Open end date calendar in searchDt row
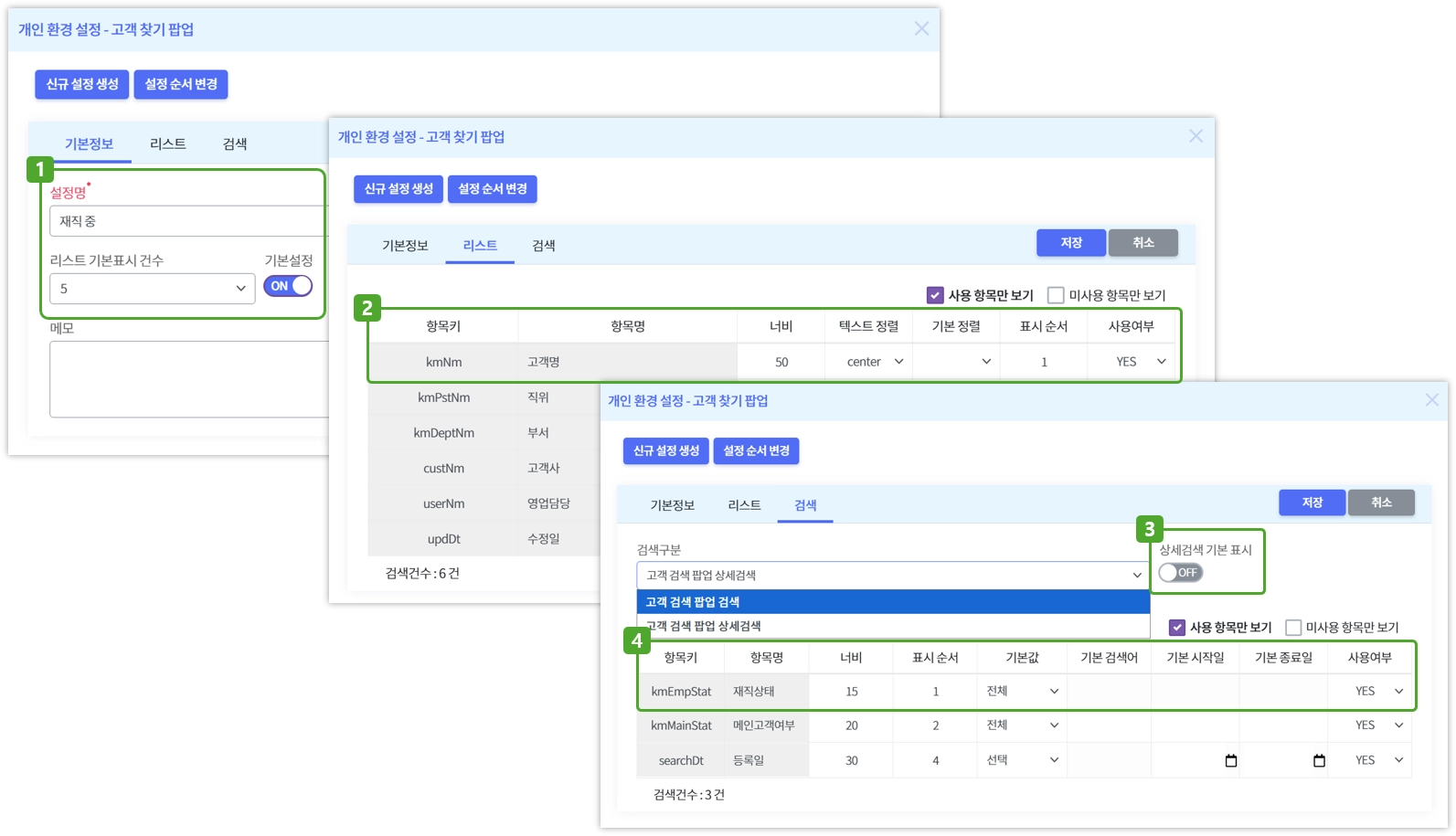The width and height of the screenshot is (1456, 836). 1319,760
